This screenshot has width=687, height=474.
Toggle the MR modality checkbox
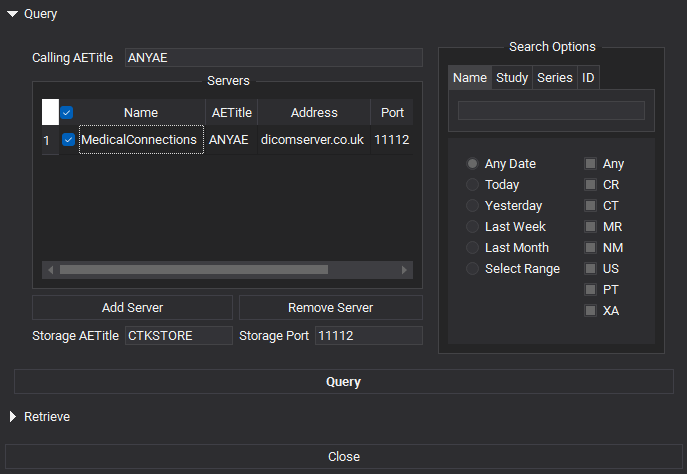(x=591, y=226)
